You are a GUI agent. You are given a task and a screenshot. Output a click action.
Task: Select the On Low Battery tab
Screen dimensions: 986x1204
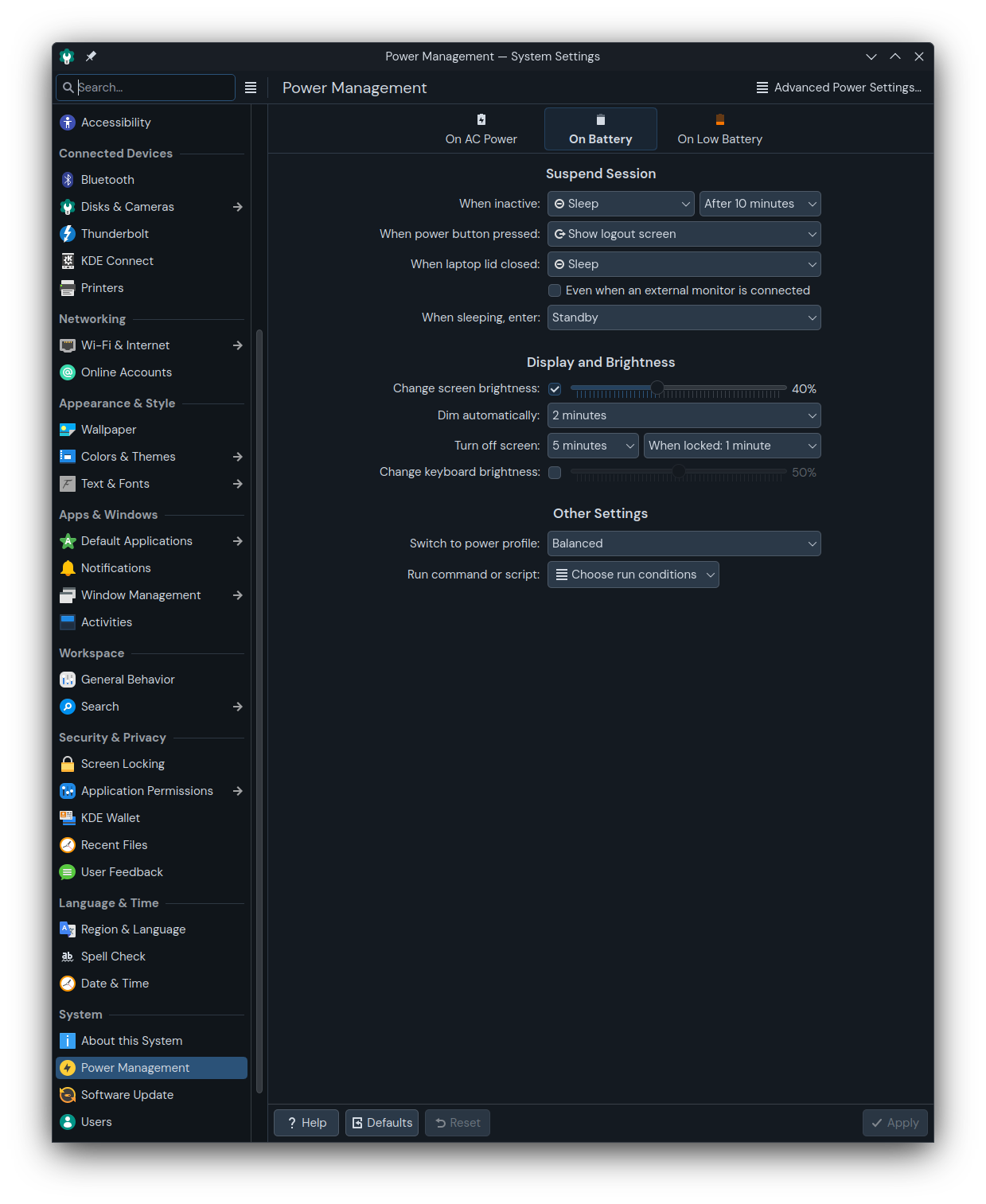tap(719, 128)
